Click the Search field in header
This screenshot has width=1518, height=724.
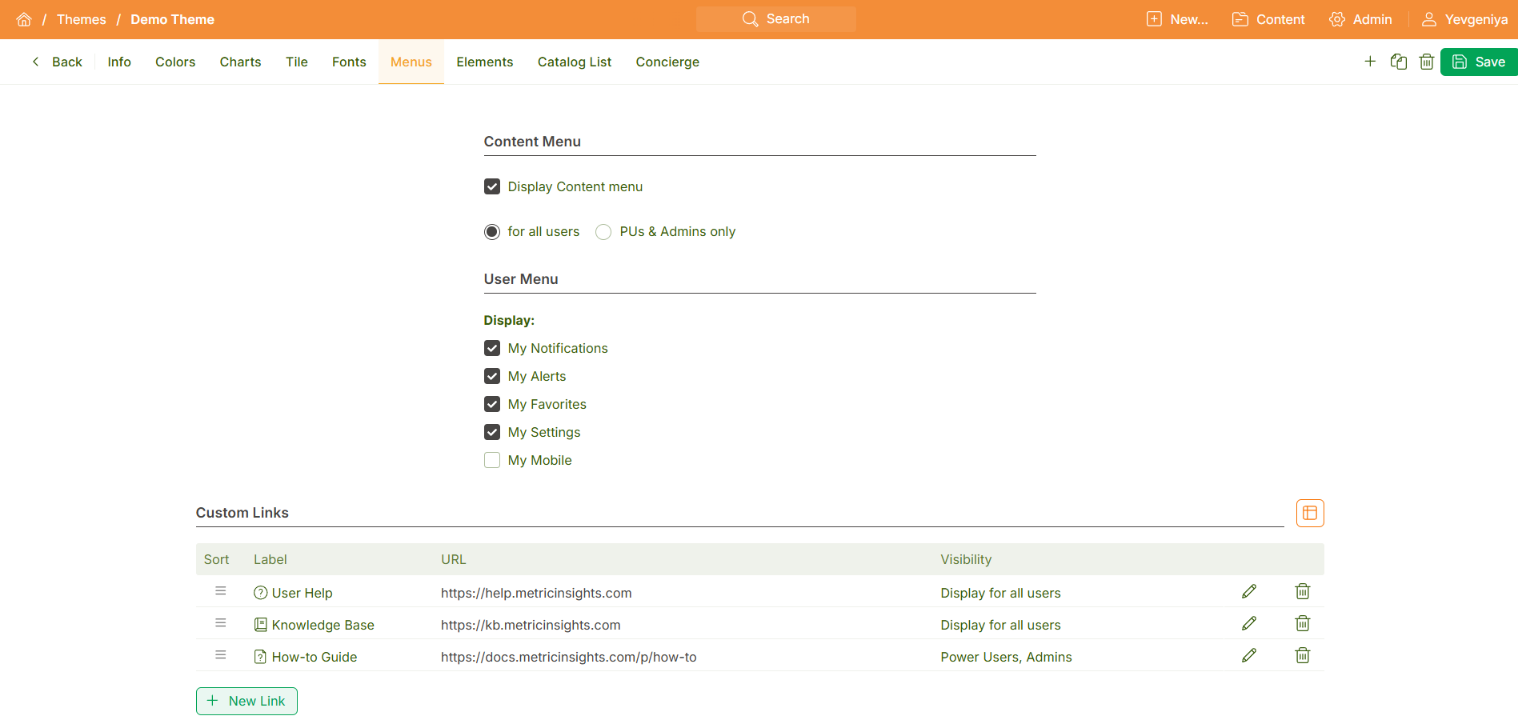[776, 19]
